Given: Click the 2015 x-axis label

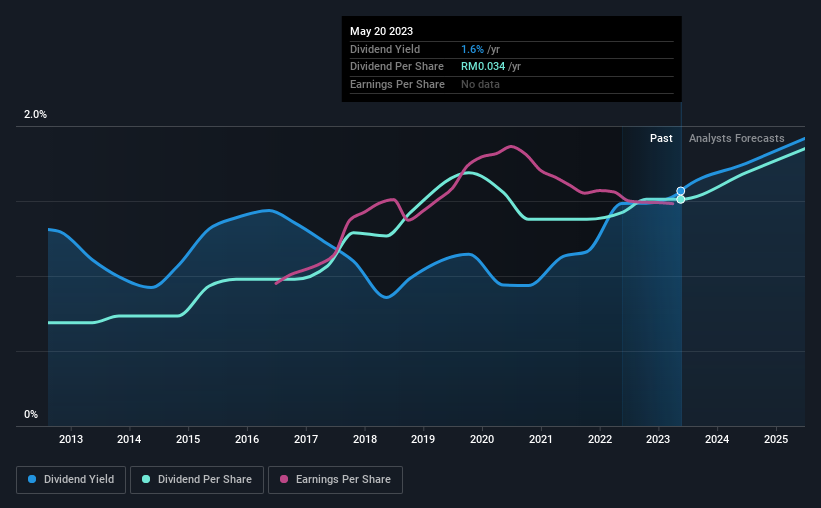Looking at the screenshot, I should [188, 439].
